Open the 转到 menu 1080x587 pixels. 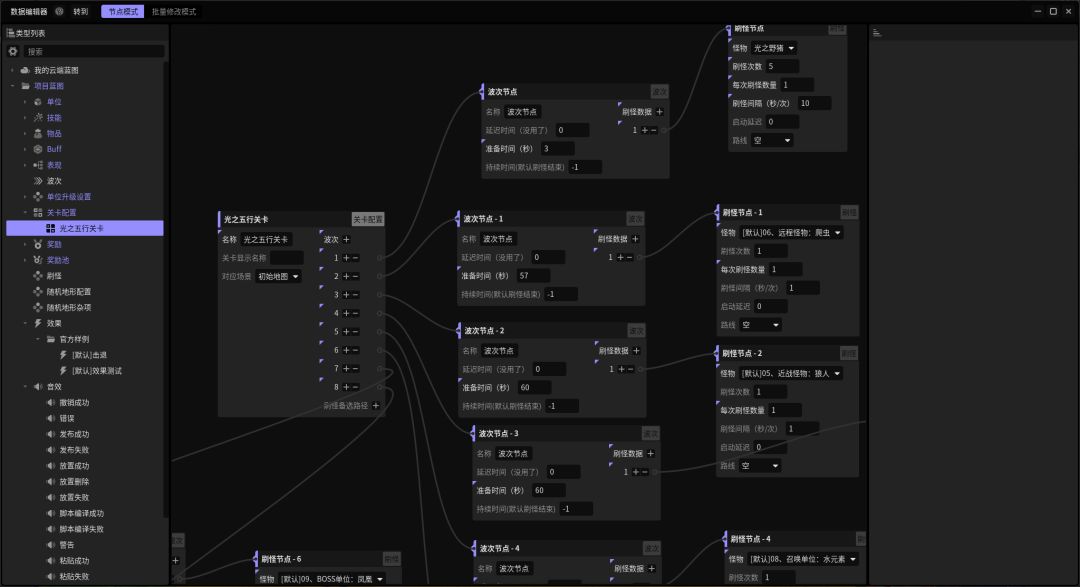(81, 12)
